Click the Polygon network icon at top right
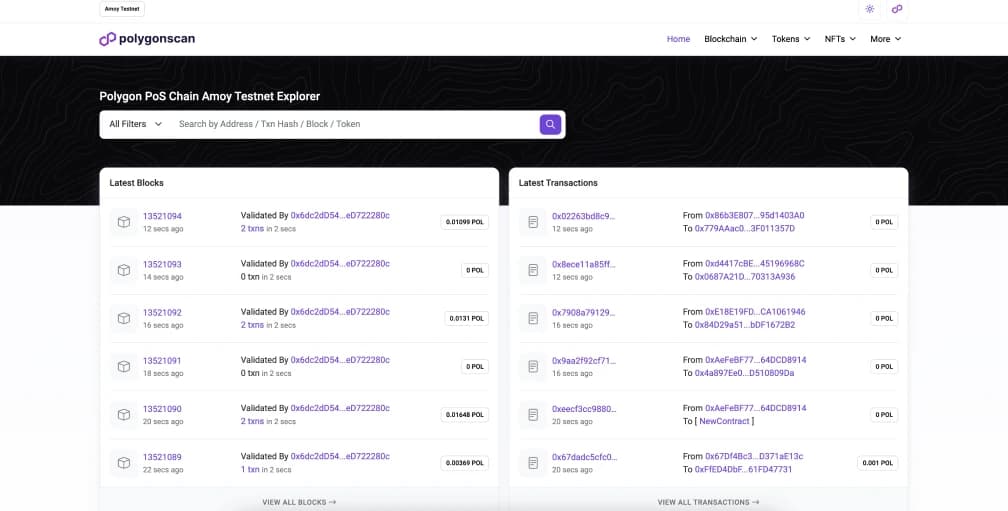The width and height of the screenshot is (1008, 511). click(897, 9)
